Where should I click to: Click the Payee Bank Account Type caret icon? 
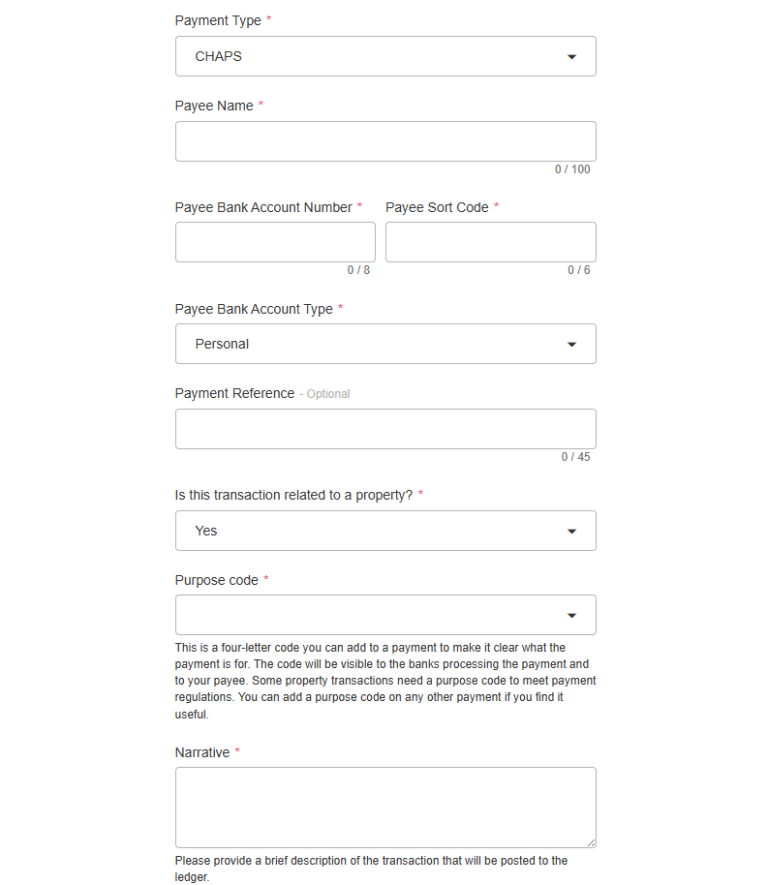tap(572, 344)
